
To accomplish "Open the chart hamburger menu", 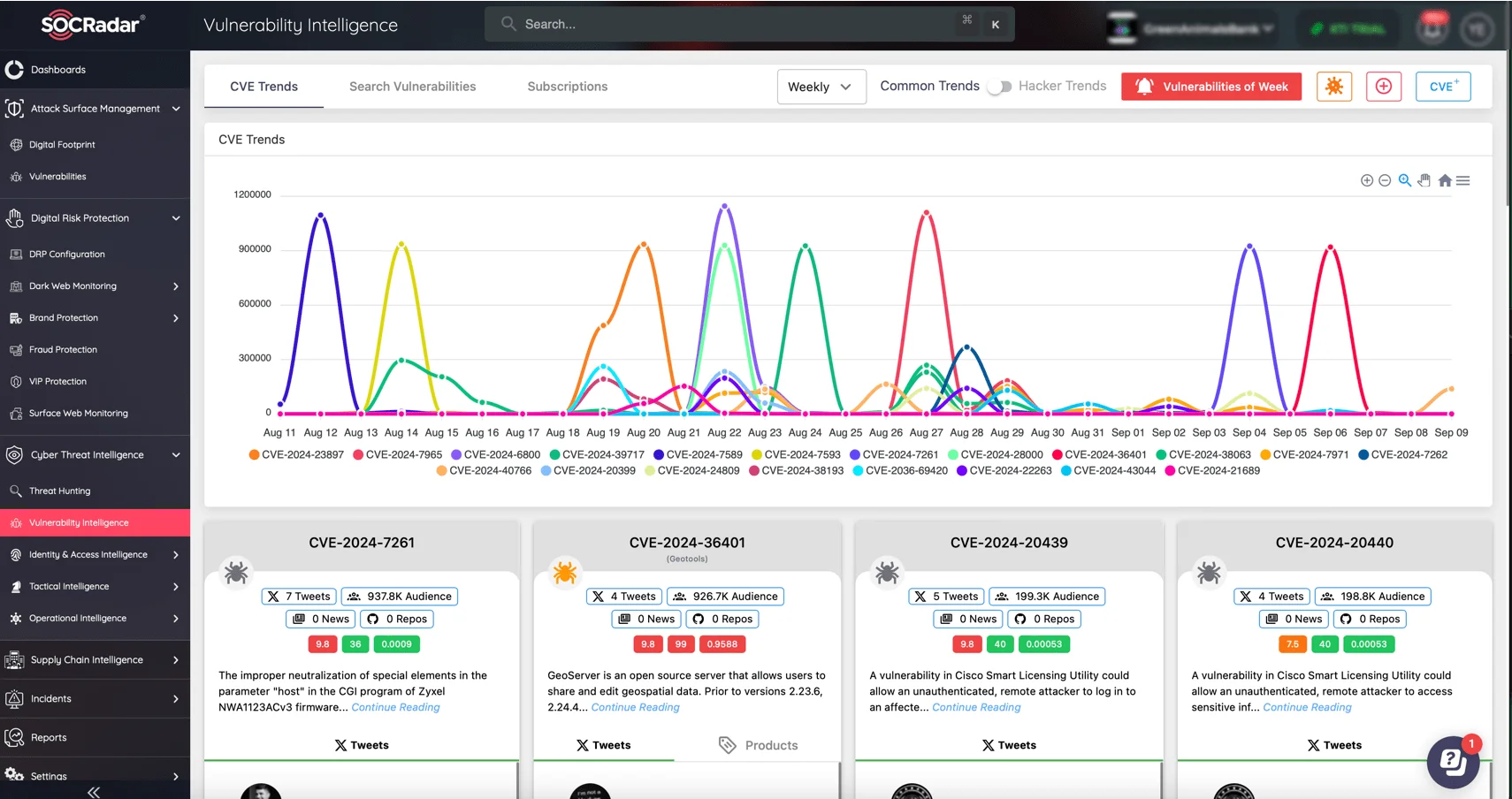I will 1463,180.
